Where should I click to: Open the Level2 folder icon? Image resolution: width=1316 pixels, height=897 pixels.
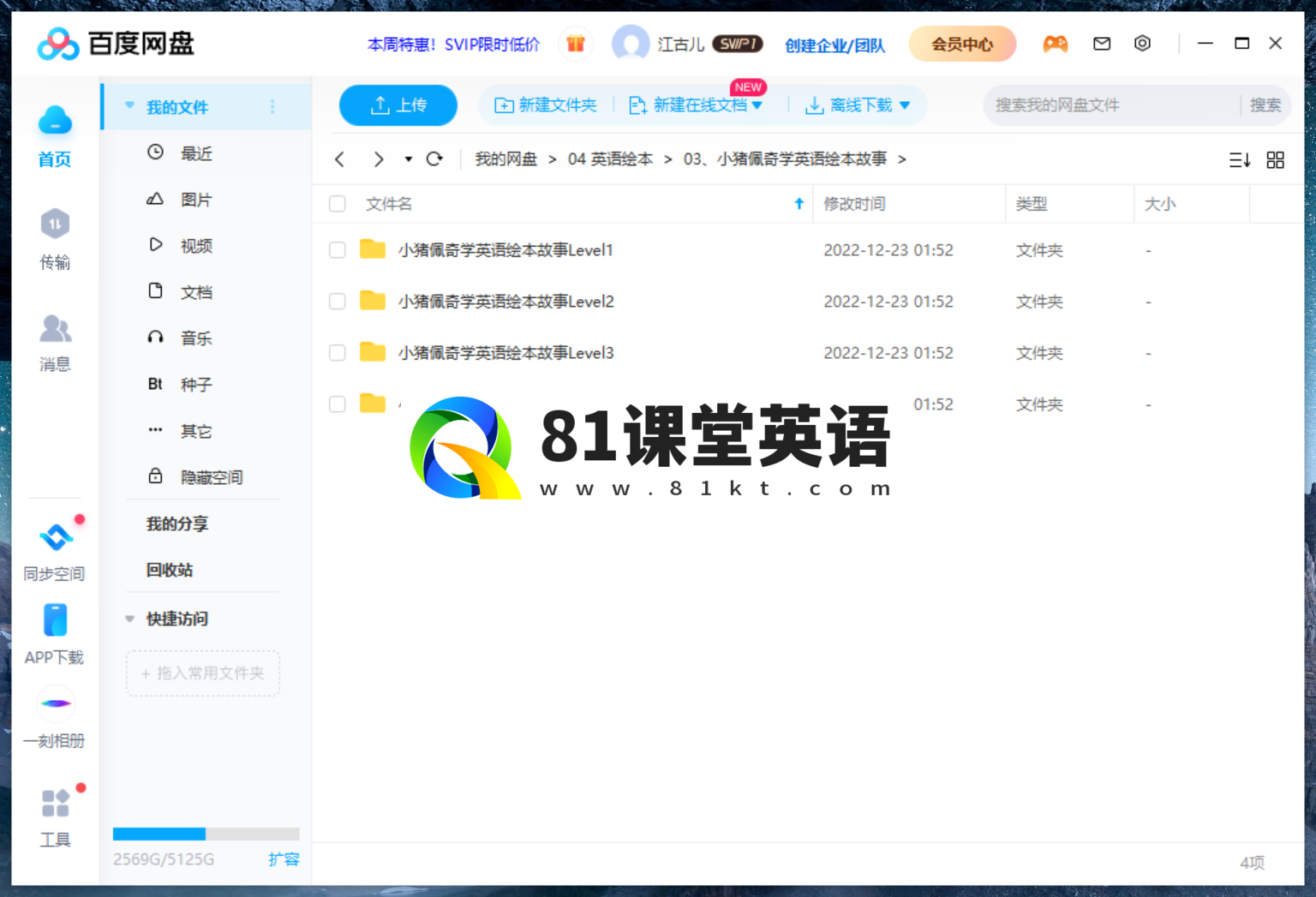pos(373,301)
